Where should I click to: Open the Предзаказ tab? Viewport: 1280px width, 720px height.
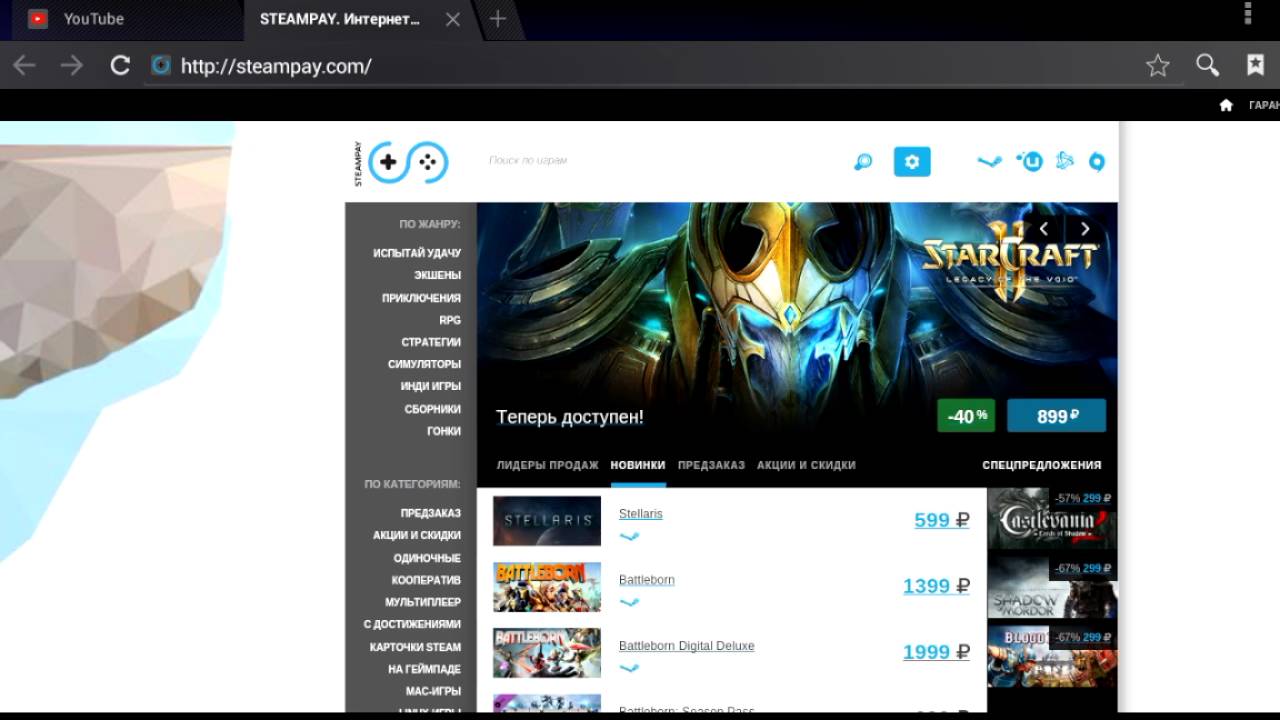(711, 465)
